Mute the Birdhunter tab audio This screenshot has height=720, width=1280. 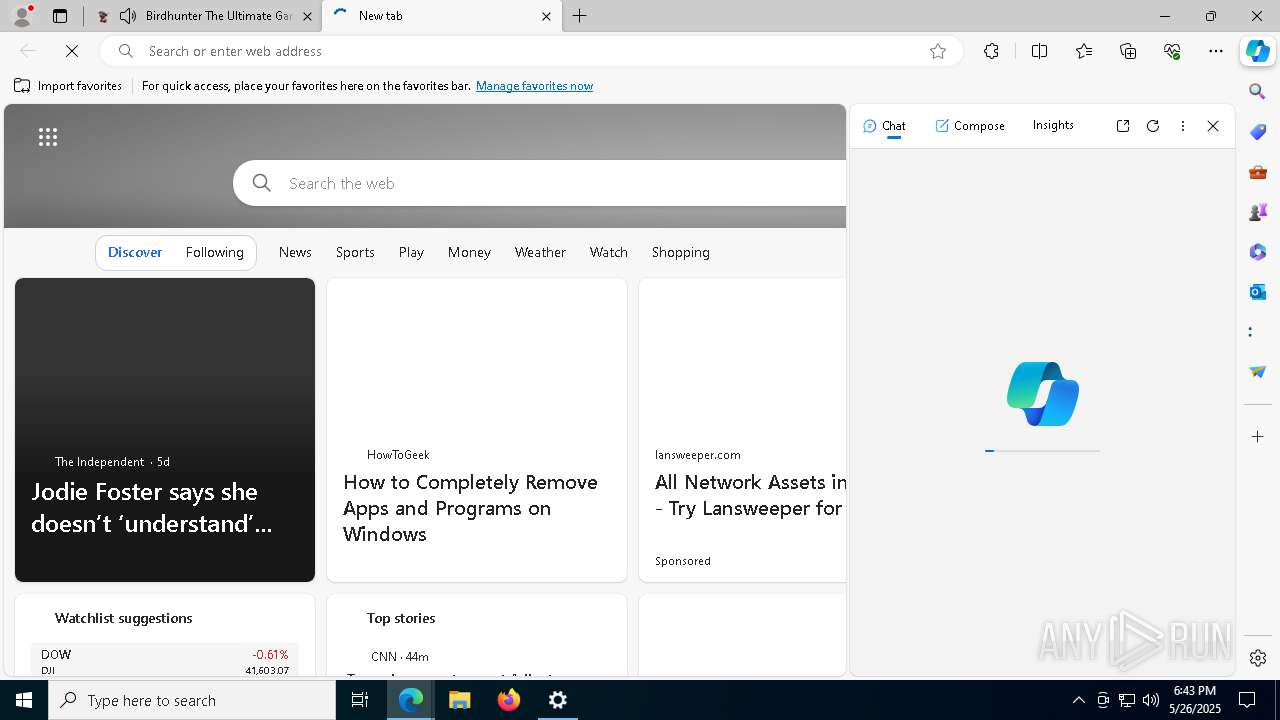128,16
